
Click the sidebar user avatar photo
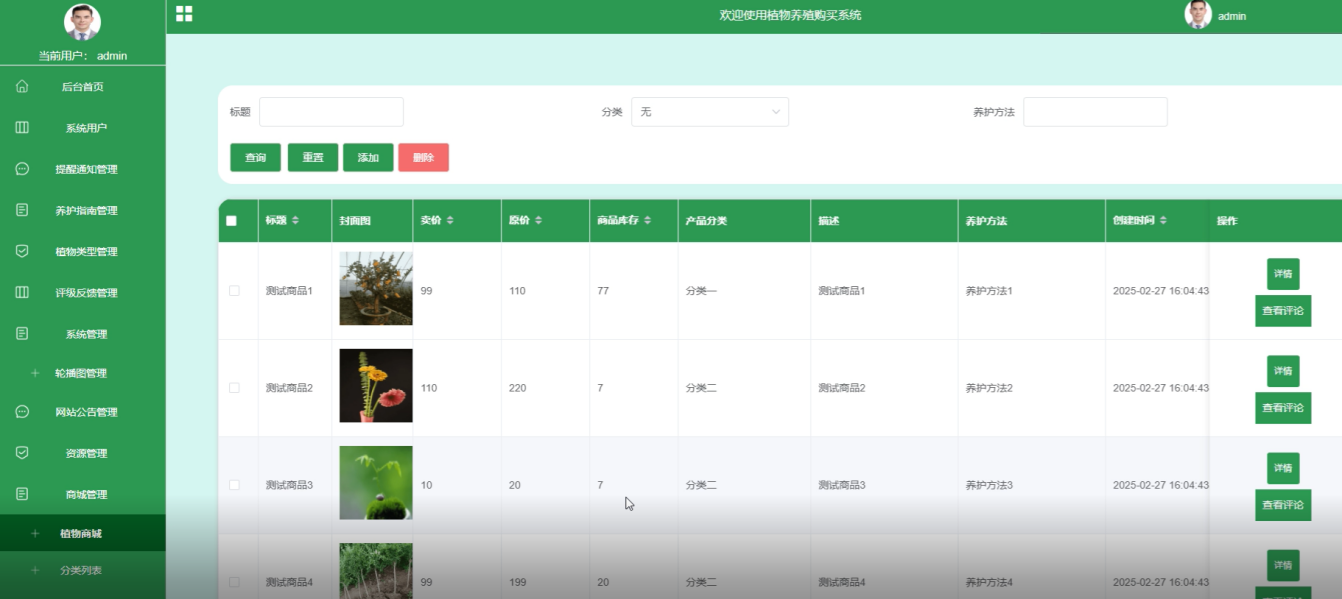[x=83, y=23]
